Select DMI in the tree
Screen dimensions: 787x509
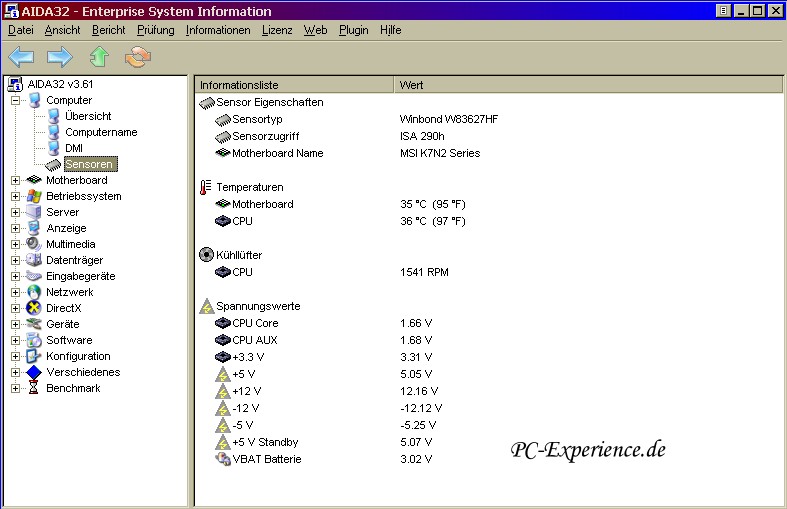(74, 148)
